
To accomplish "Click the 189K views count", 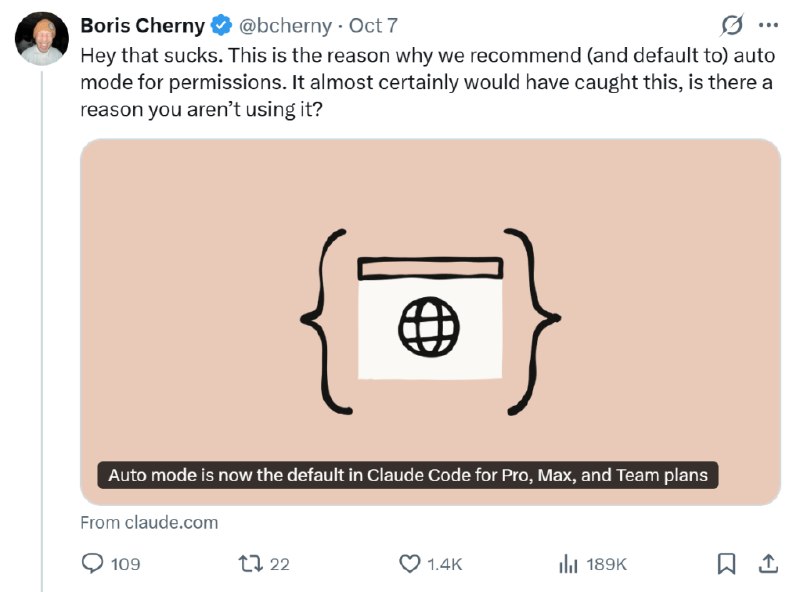I will [x=606, y=564].
